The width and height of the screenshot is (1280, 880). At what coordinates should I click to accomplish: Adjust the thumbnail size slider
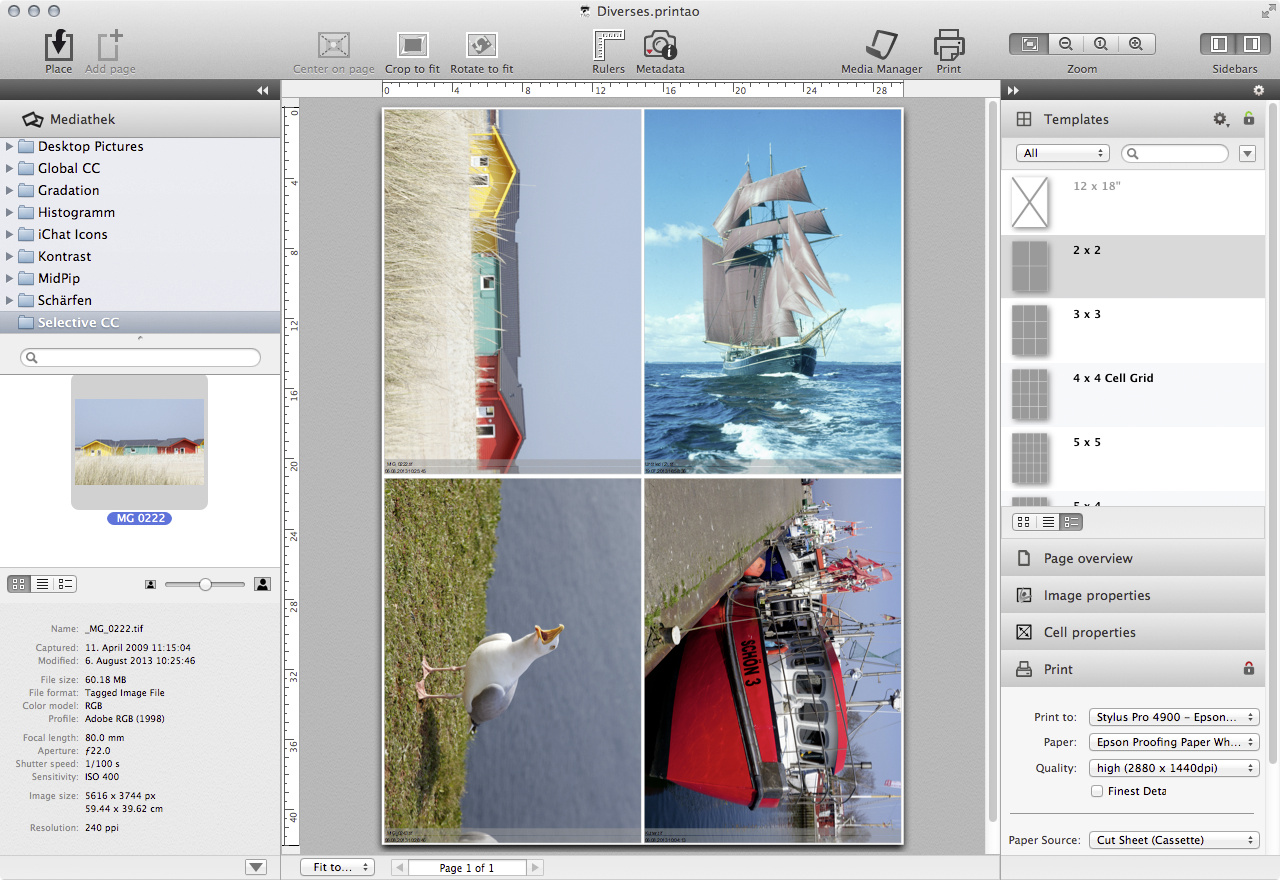tap(205, 584)
